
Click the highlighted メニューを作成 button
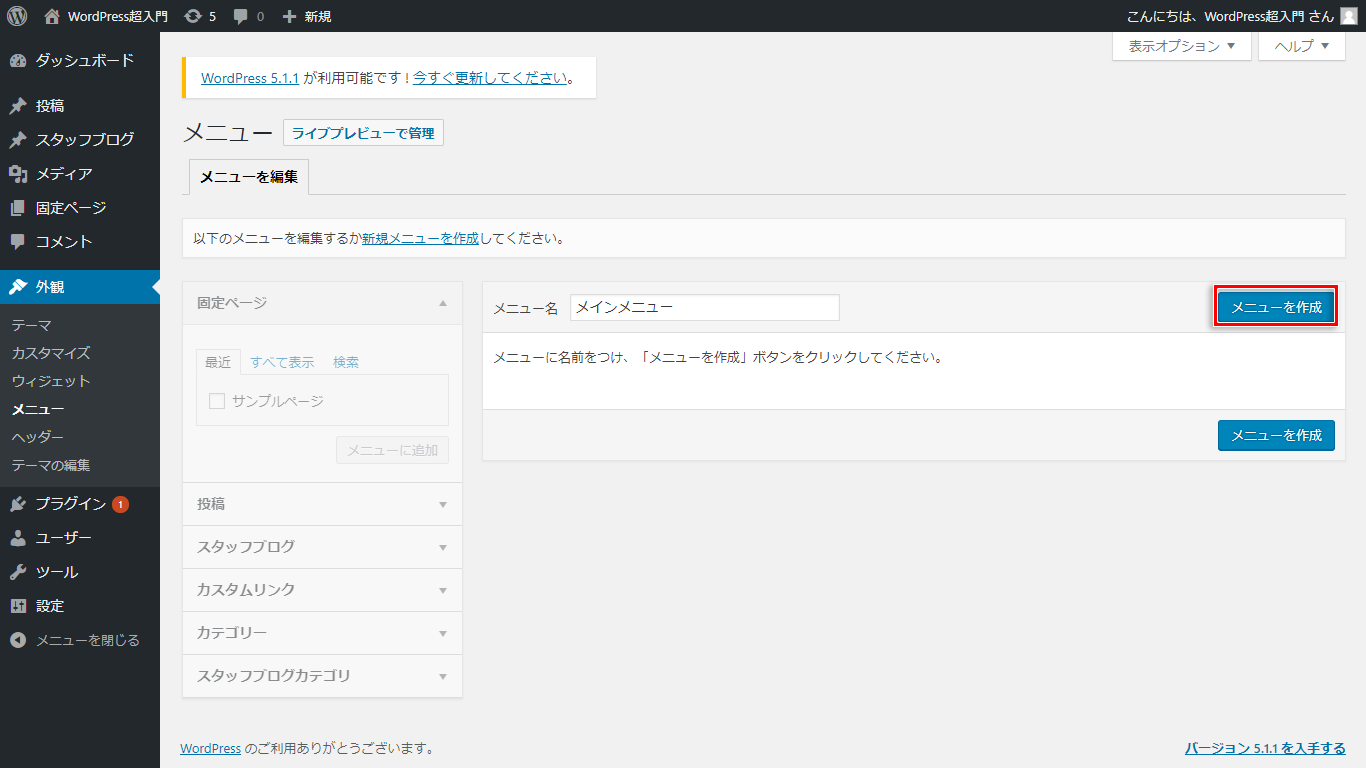pos(1276,307)
